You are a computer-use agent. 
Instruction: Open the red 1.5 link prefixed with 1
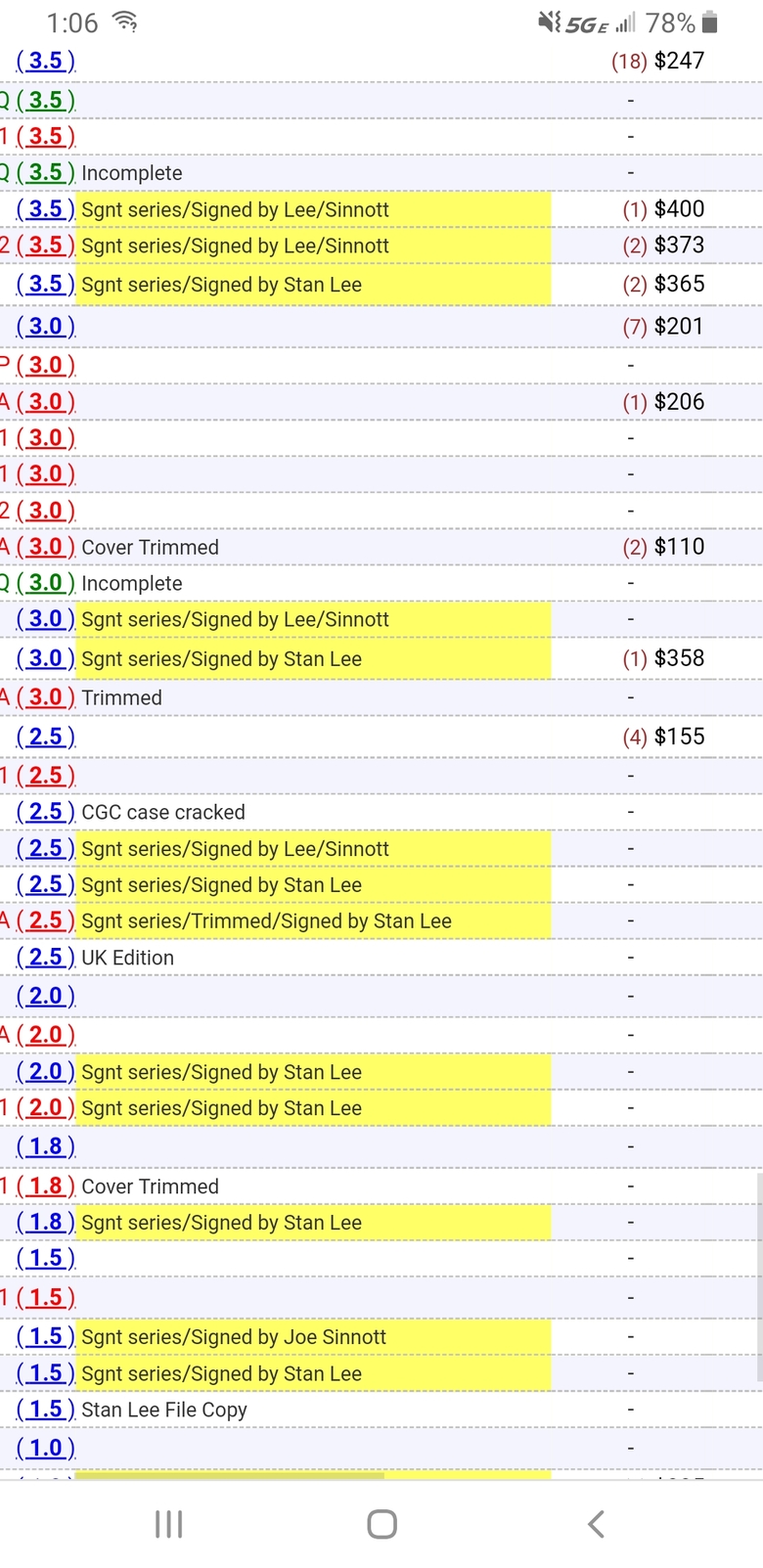[46, 1298]
